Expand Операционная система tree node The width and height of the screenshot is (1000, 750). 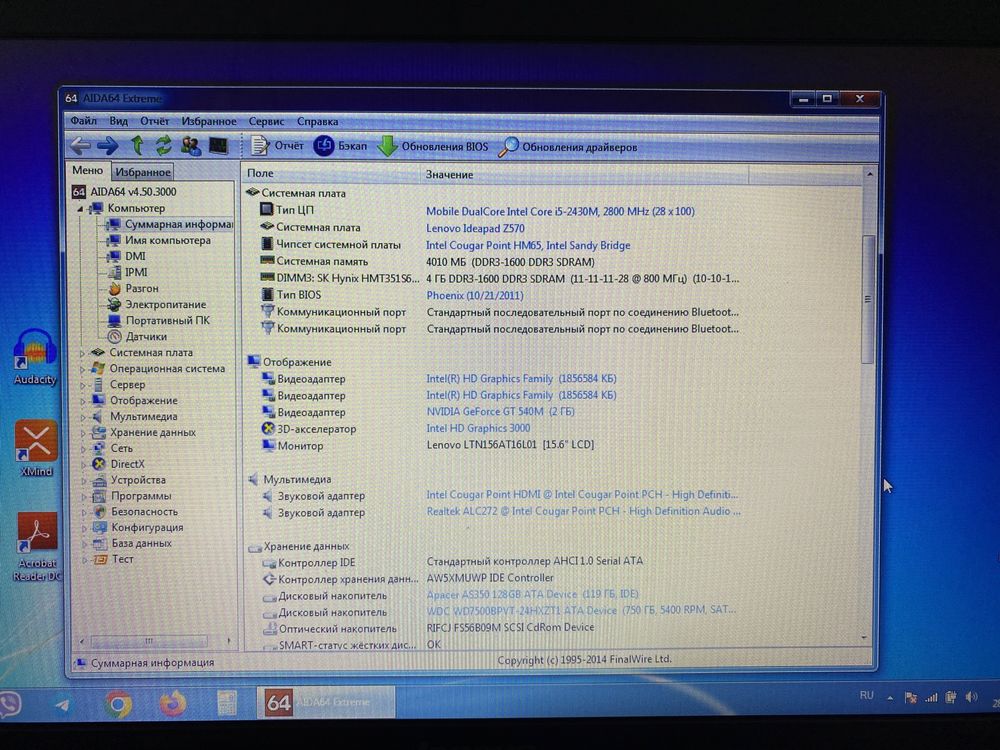tap(82, 369)
